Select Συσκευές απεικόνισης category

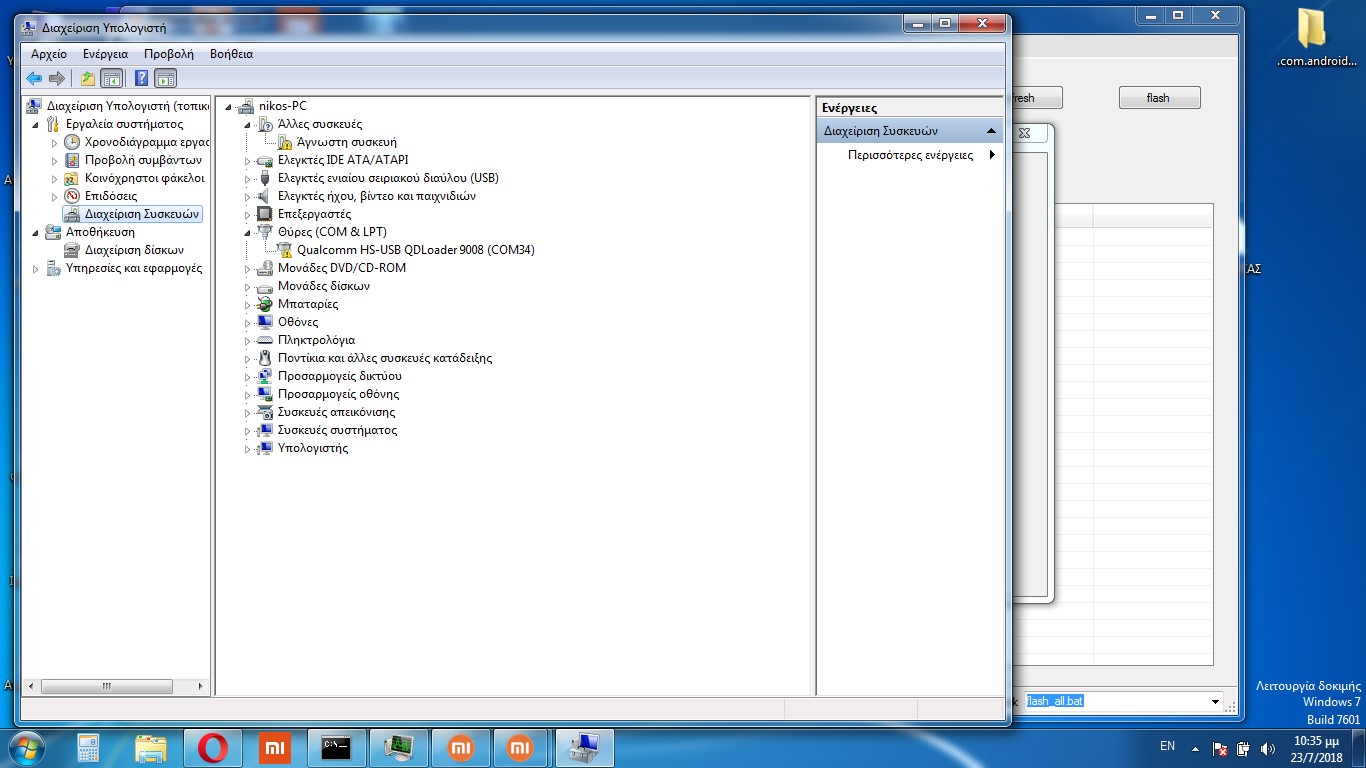coord(336,412)
